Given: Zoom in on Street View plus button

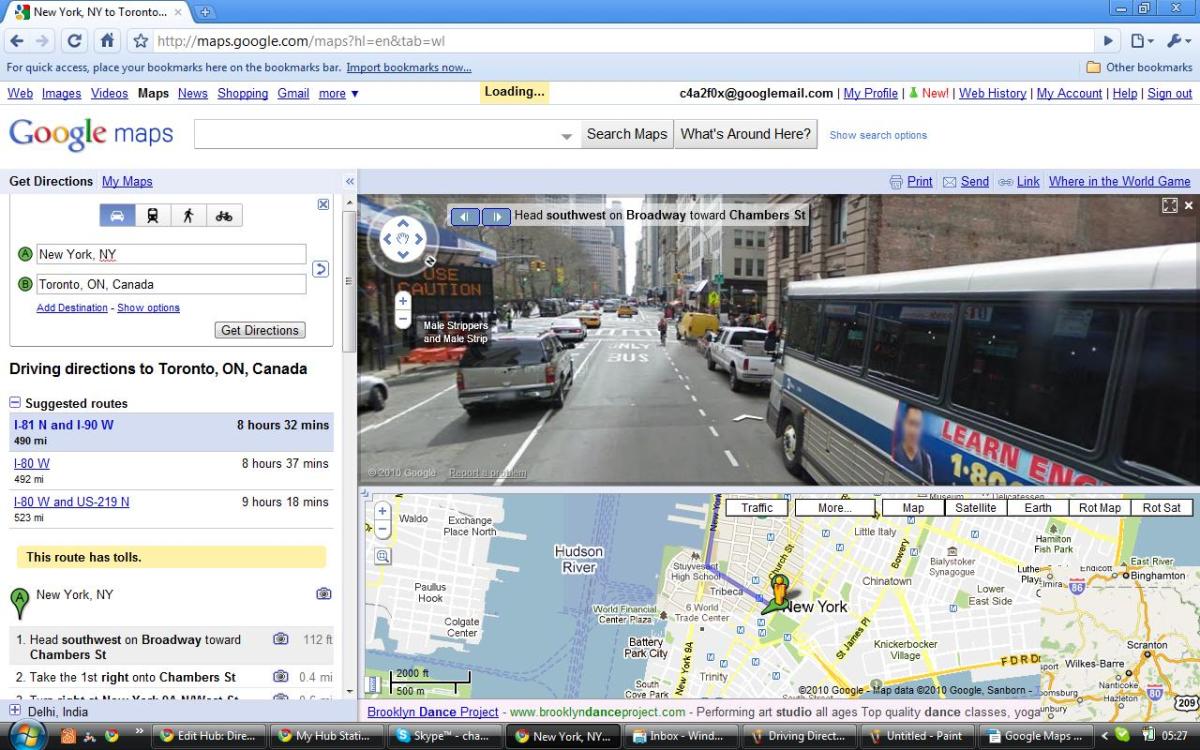Looking at the screenshot, I should pyautogui.click(x=403, y=301).
